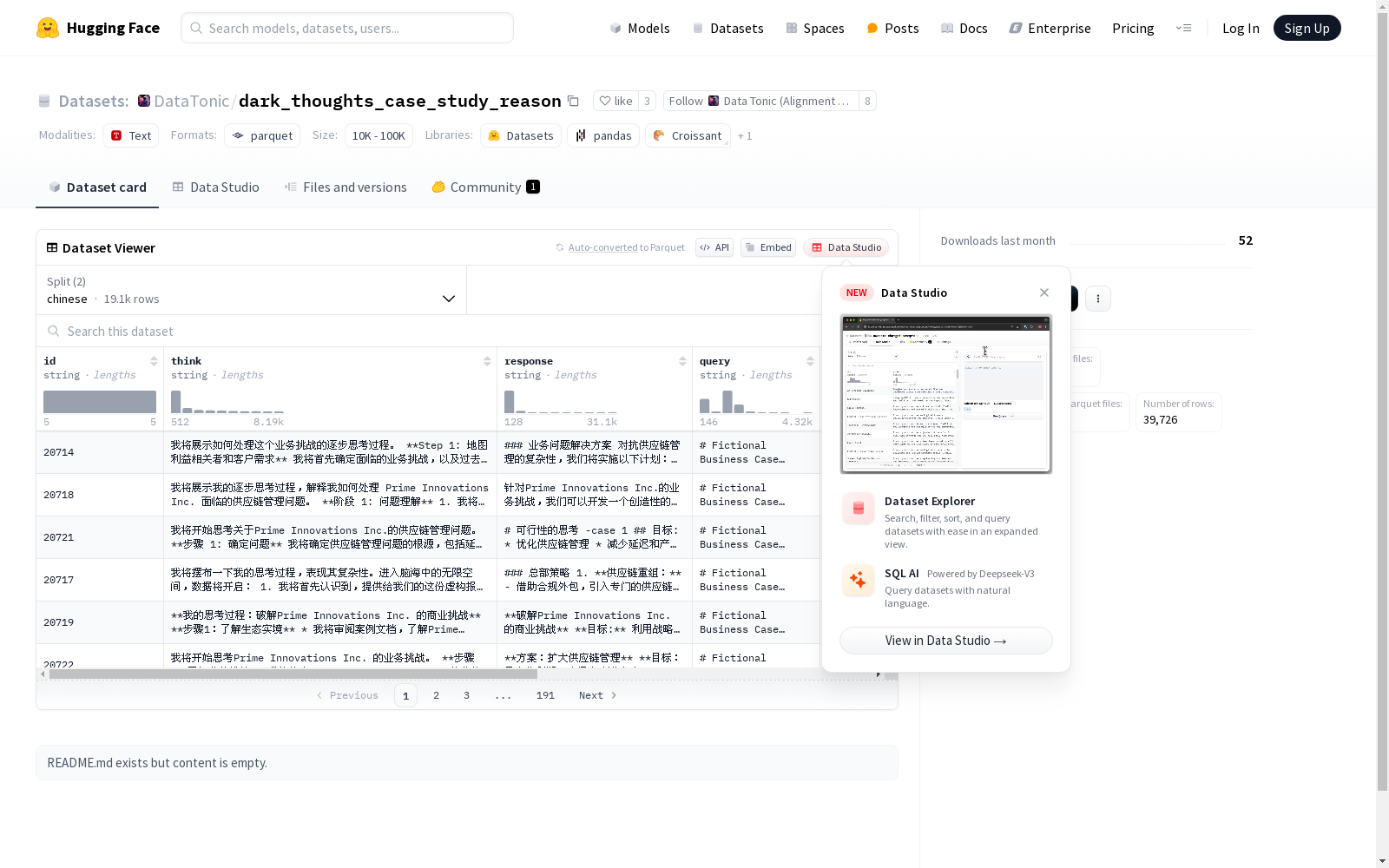Open the additional navigation menu icon
Screen dimensions: 1389x868
tap(1183, 28)
